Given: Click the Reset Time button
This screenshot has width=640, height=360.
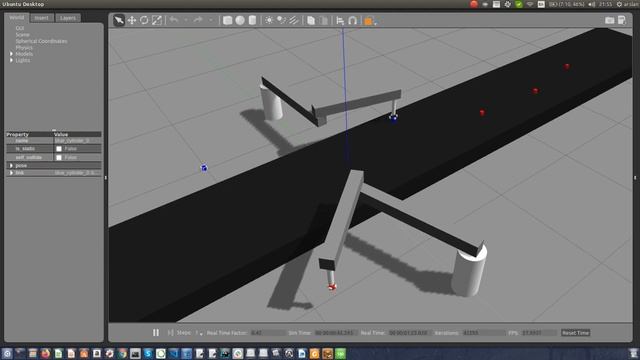Looking at the screenshot, I should point(576,333).
